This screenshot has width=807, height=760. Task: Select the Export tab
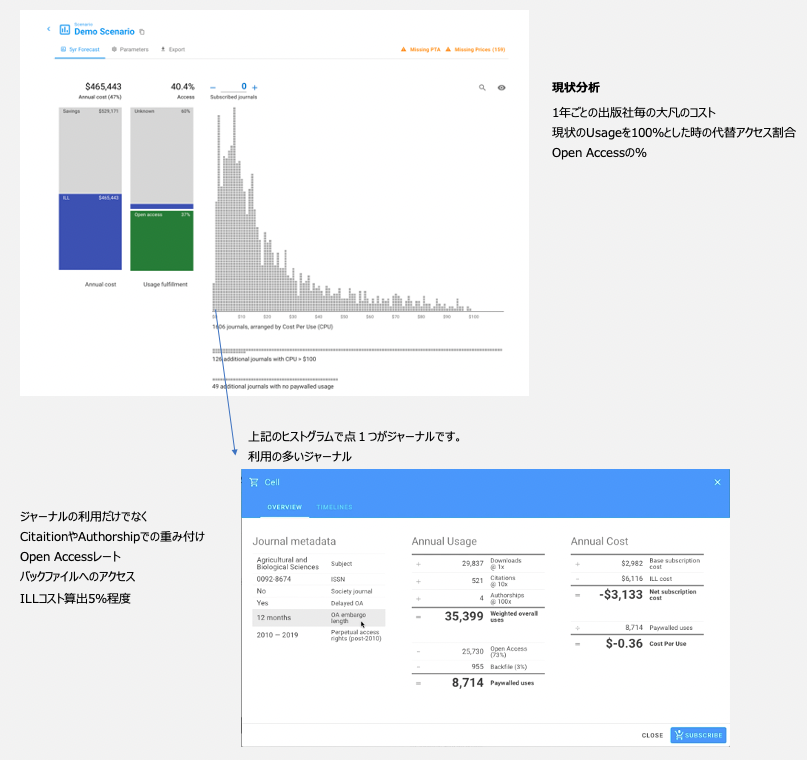[x=173, y=49]
